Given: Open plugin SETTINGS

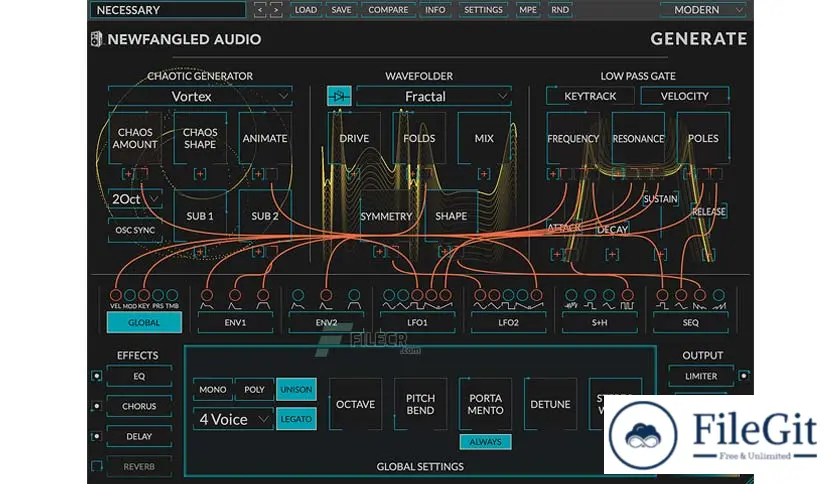Looking at the screenshot, I should coord(483,10).
